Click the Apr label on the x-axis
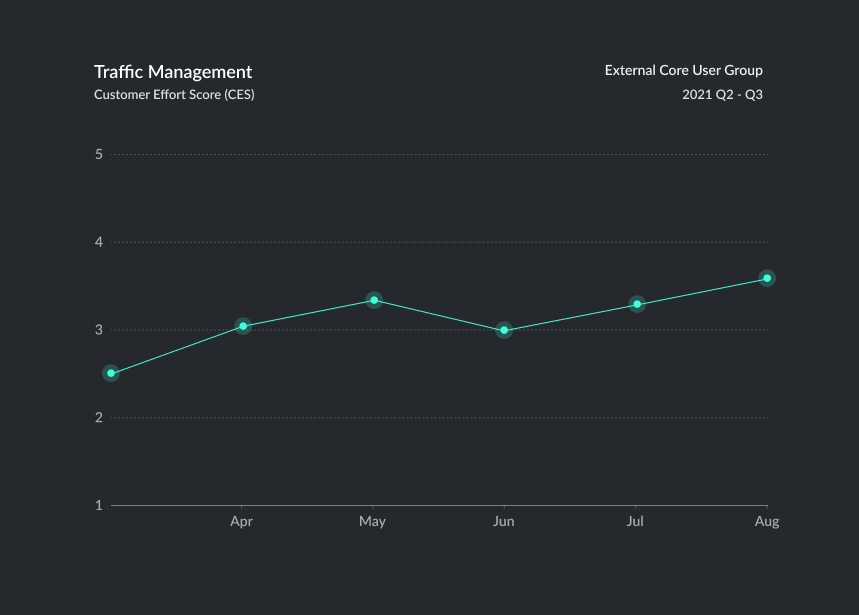Screen dimensions: 859x615 click(x=240, y=522)
